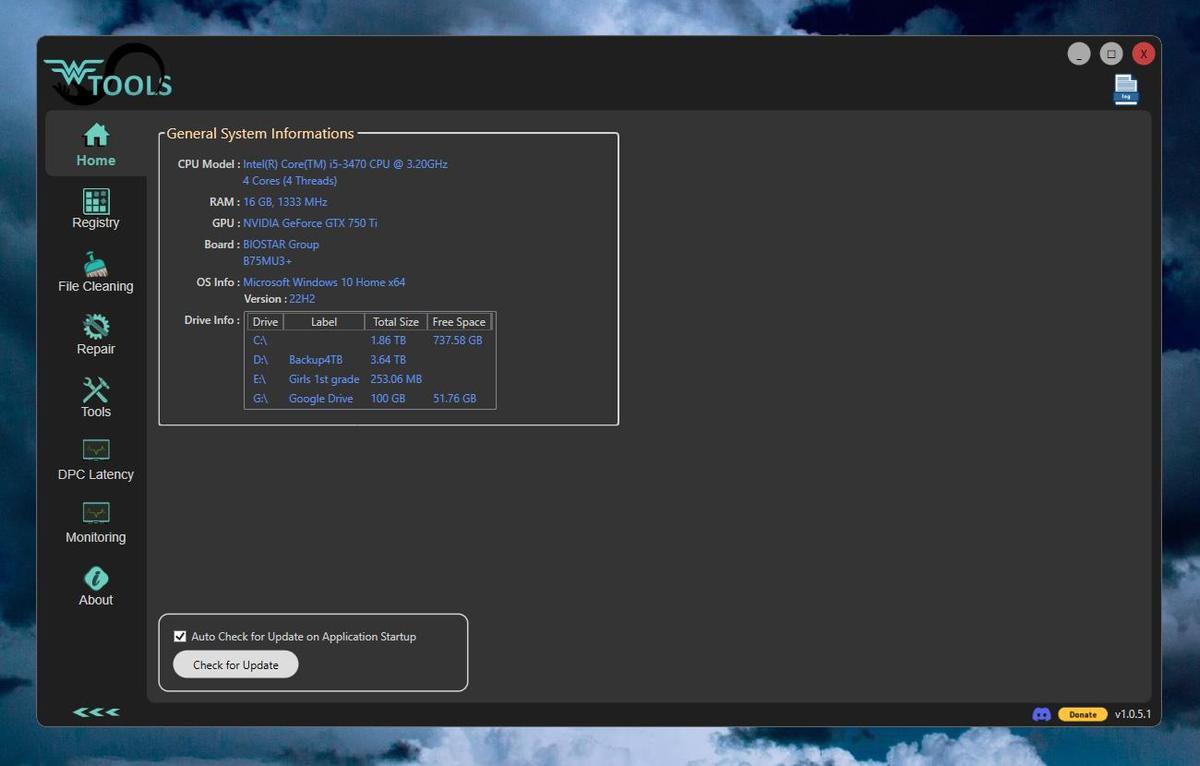Click the B75MU3+ board model text

pyautogui.click(x=268, y=261)
